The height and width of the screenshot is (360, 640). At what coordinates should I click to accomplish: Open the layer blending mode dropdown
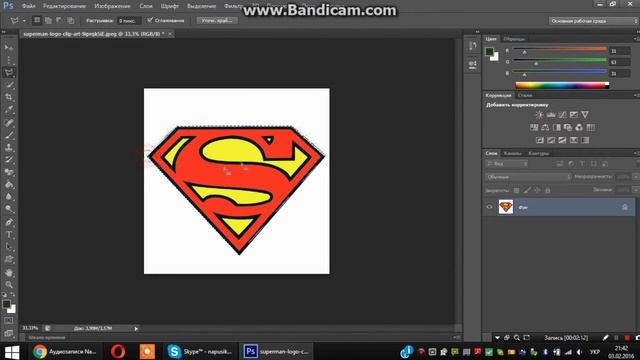pos(528,177)
